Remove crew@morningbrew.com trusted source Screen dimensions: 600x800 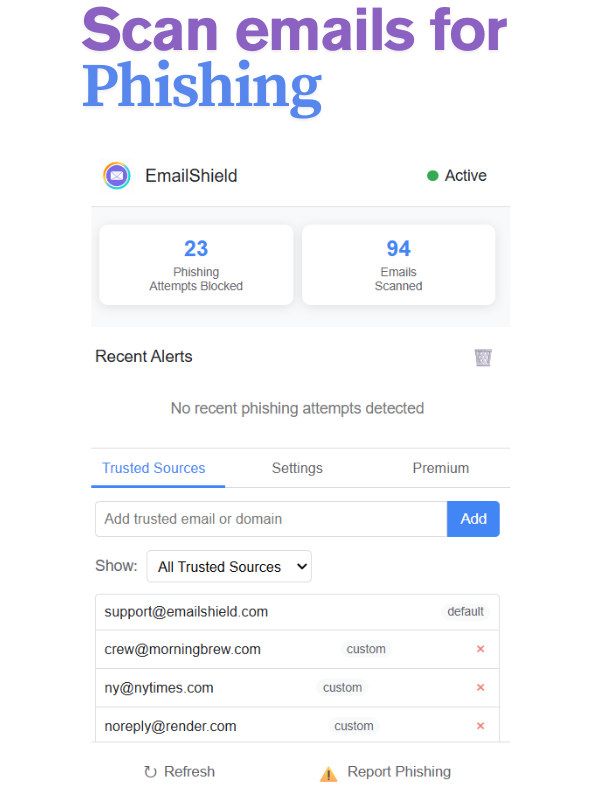click(480, 649)
